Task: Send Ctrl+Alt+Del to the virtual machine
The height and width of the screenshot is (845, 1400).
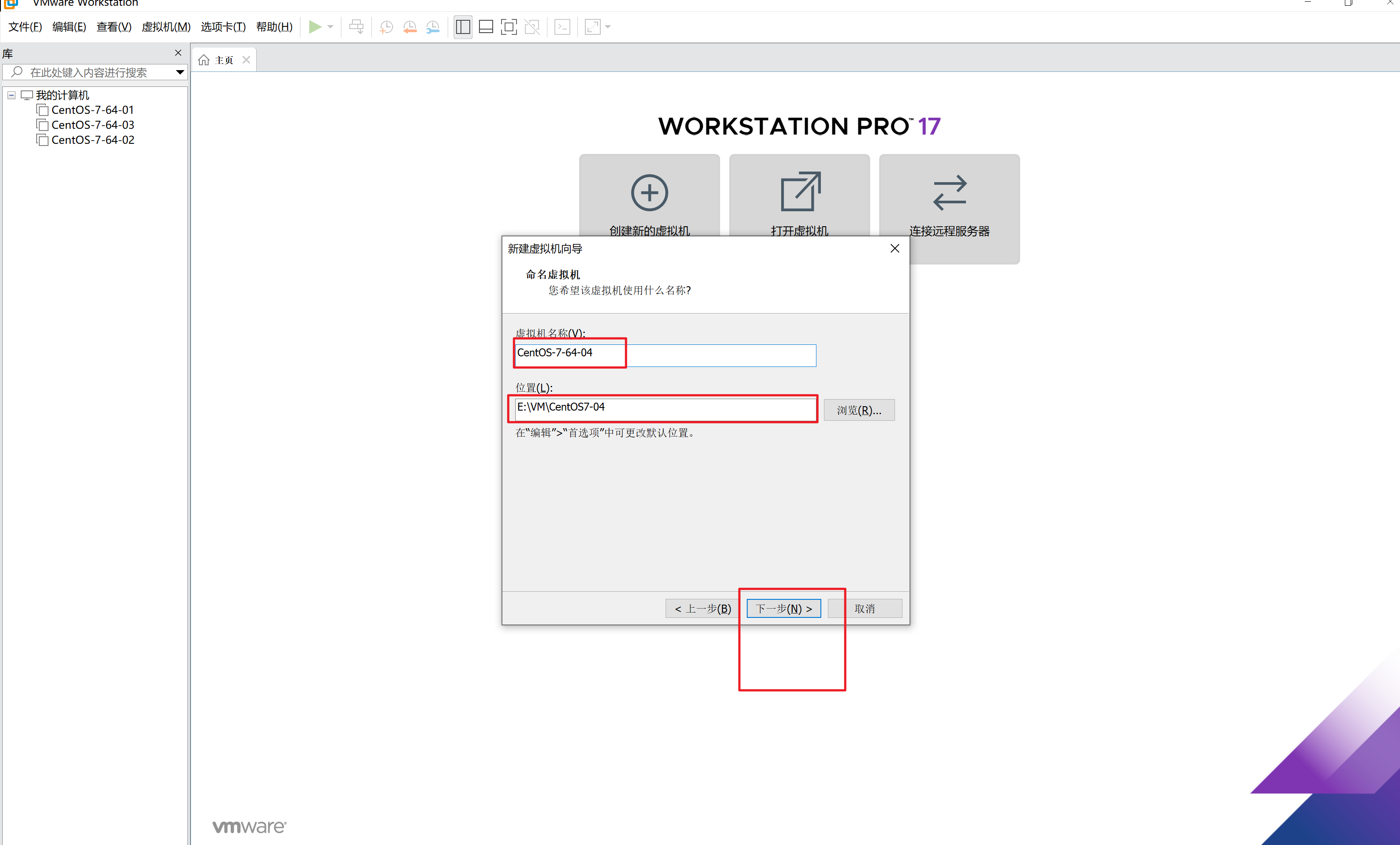Action: (356, 27)
